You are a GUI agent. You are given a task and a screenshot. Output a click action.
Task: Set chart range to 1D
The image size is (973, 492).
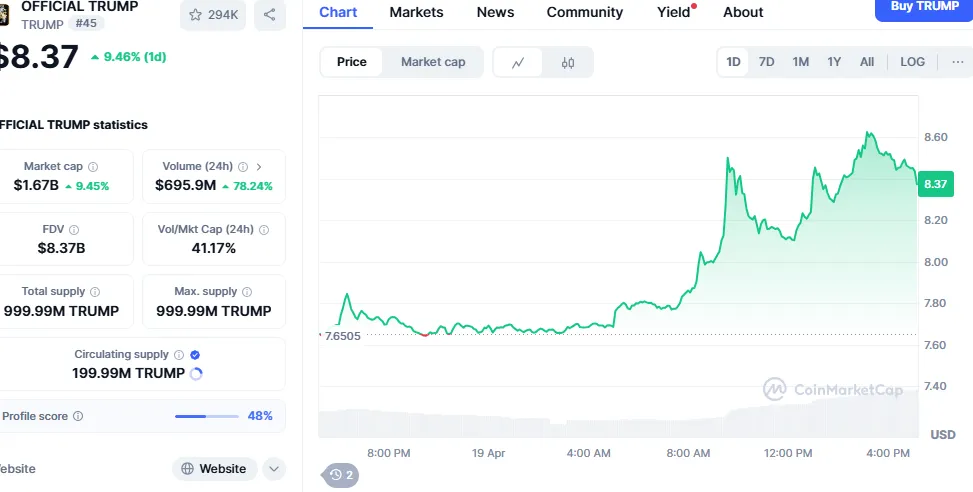tap(733, 62)
